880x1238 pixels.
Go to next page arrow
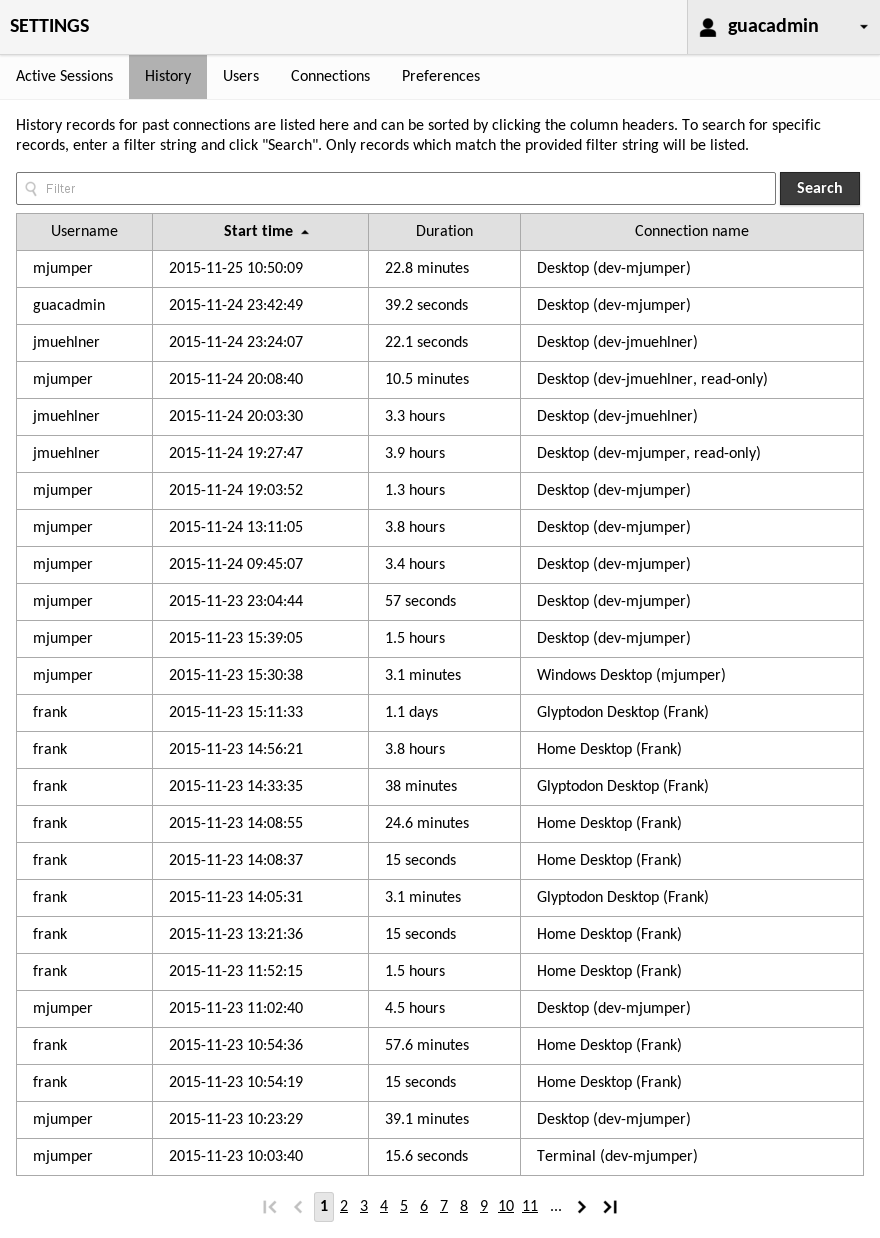[582, 1207]
